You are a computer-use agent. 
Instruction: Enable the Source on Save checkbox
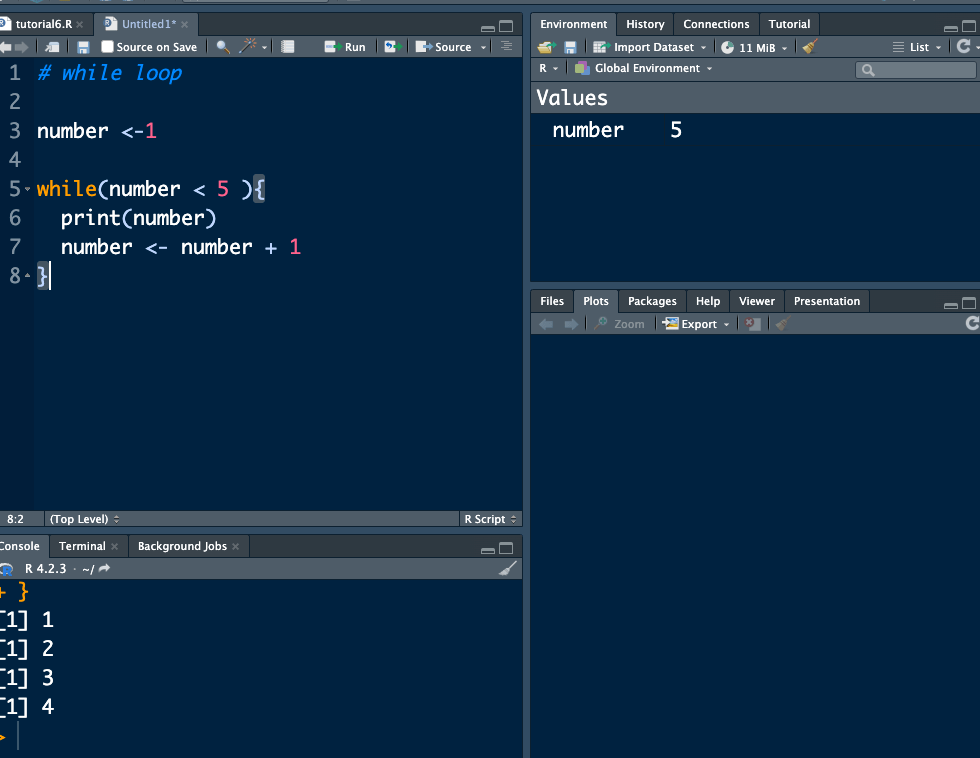[x=108, y=47]
